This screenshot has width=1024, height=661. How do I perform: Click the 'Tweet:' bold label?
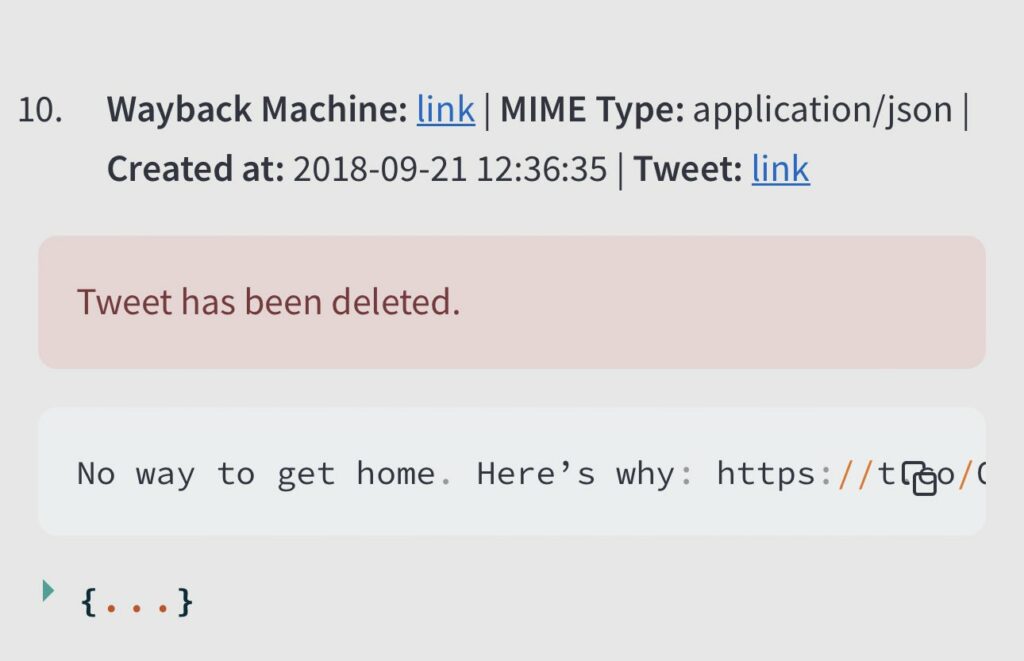(688, 169)
